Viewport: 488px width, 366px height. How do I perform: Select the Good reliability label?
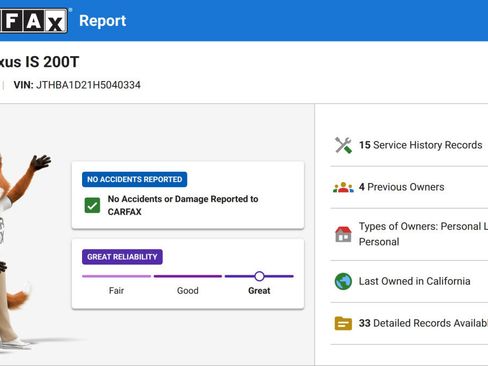[188, 291]
